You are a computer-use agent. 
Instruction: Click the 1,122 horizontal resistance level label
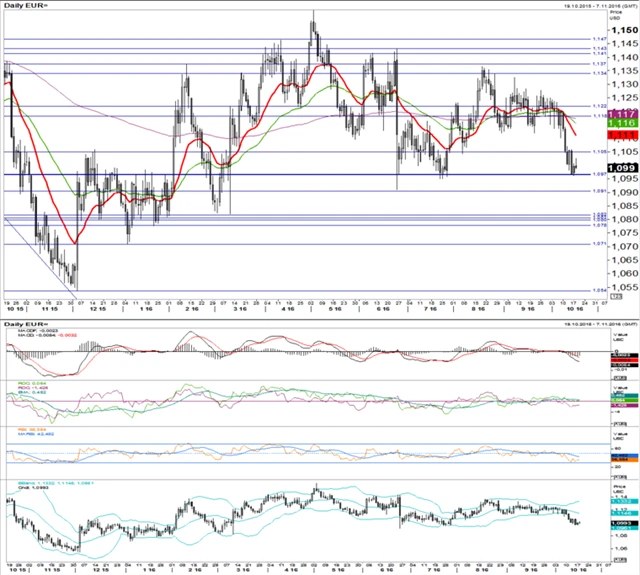600,106
